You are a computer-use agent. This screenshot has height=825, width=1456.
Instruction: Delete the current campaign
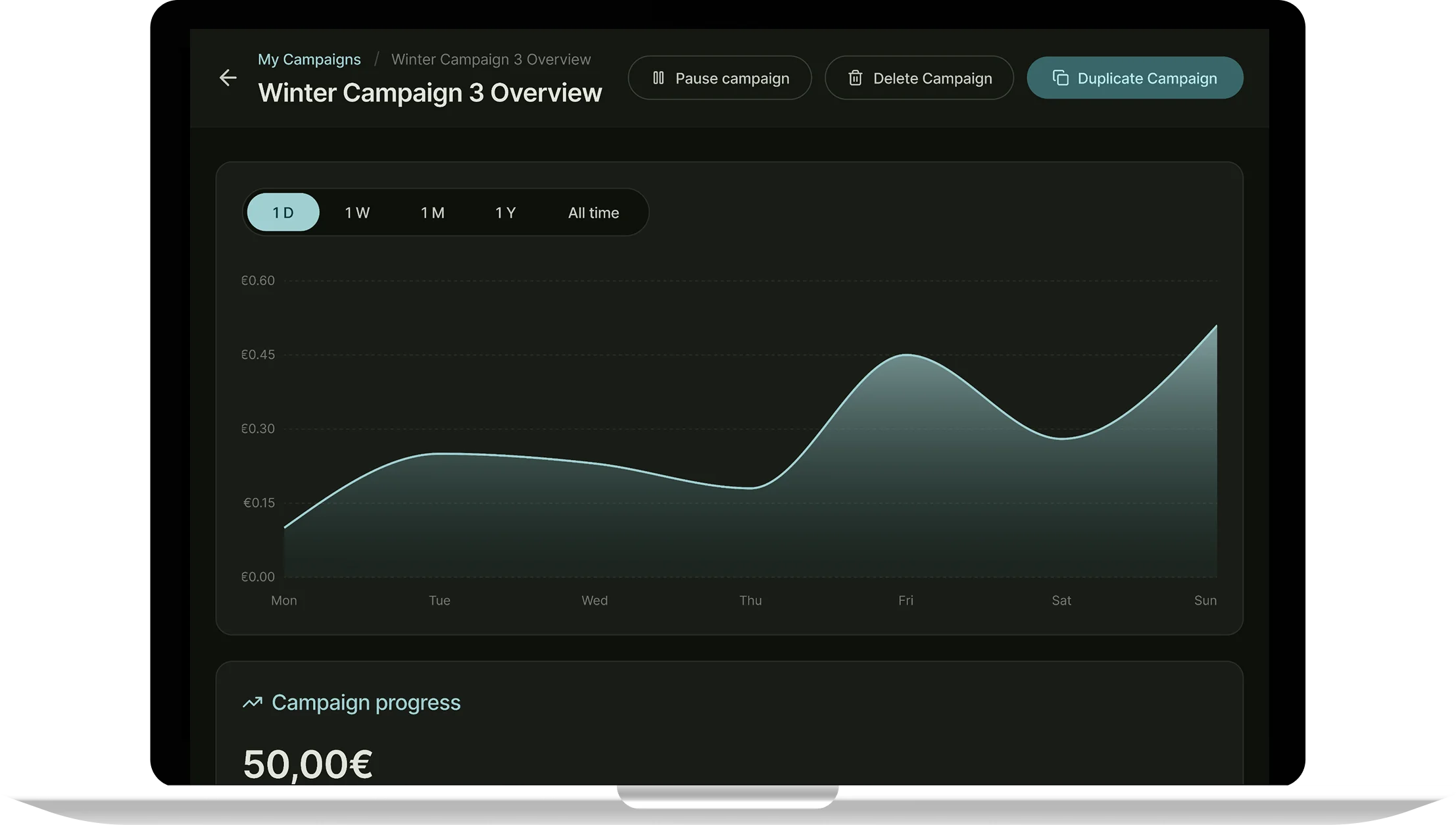point(919,78)
